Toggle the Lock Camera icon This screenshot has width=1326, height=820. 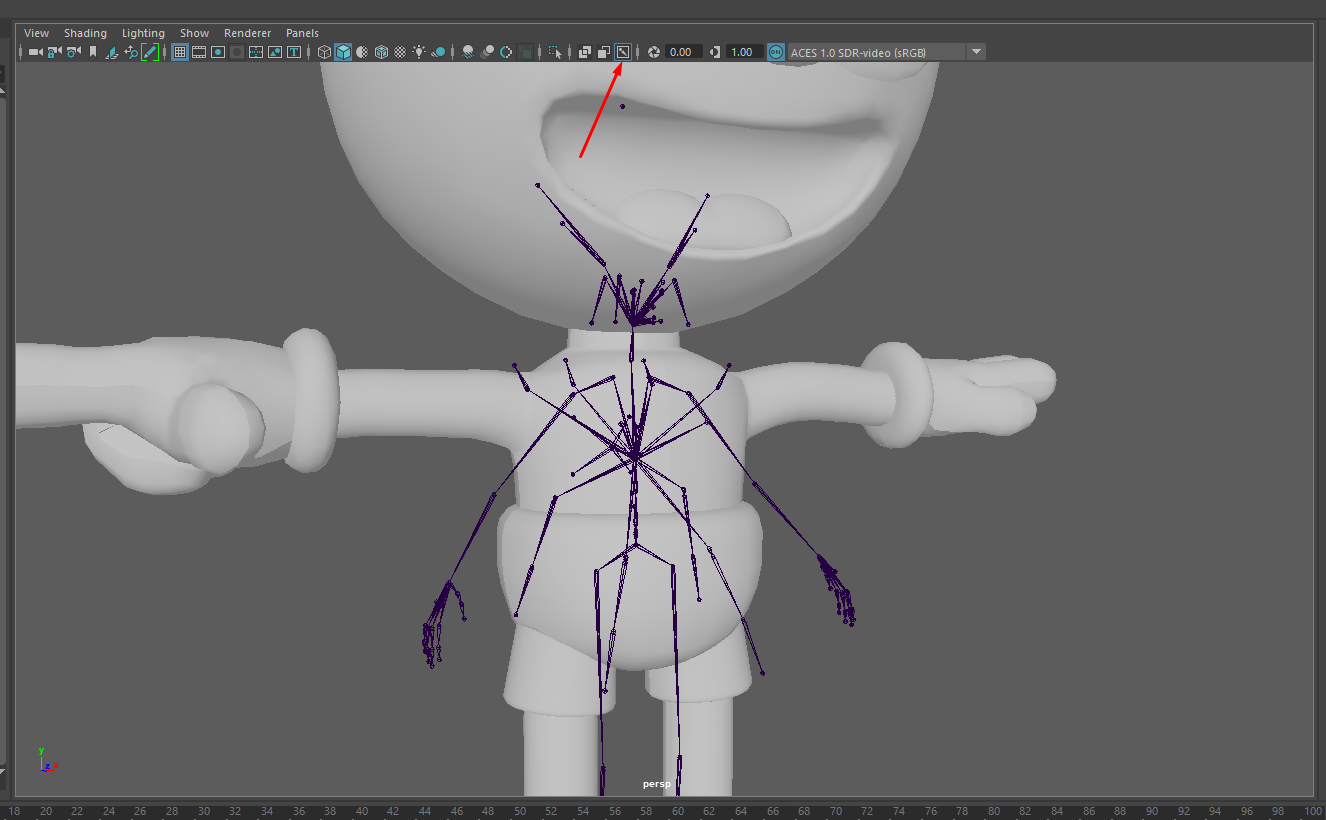(55, 52)
